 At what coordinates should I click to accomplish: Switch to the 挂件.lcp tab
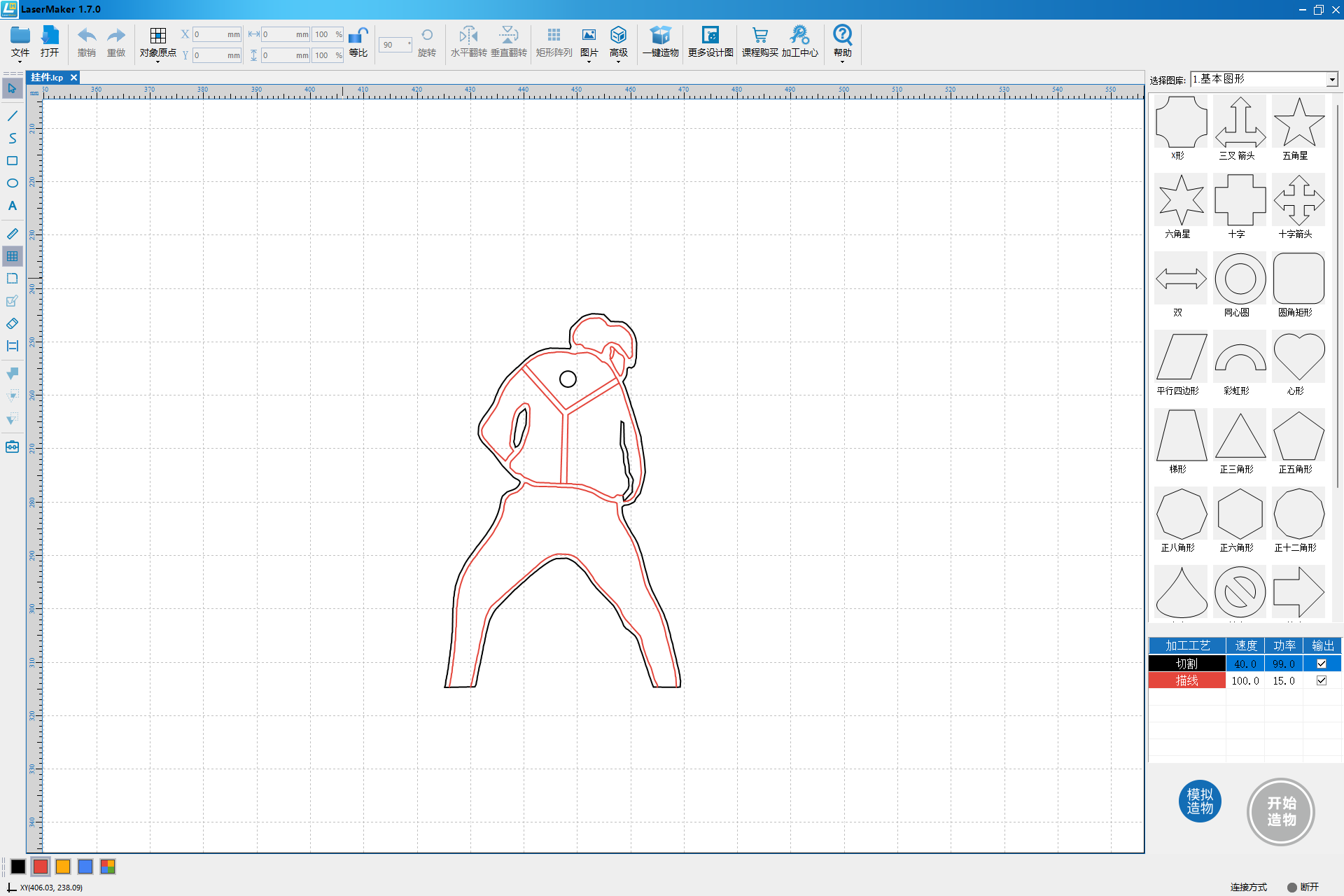[47, 78]
